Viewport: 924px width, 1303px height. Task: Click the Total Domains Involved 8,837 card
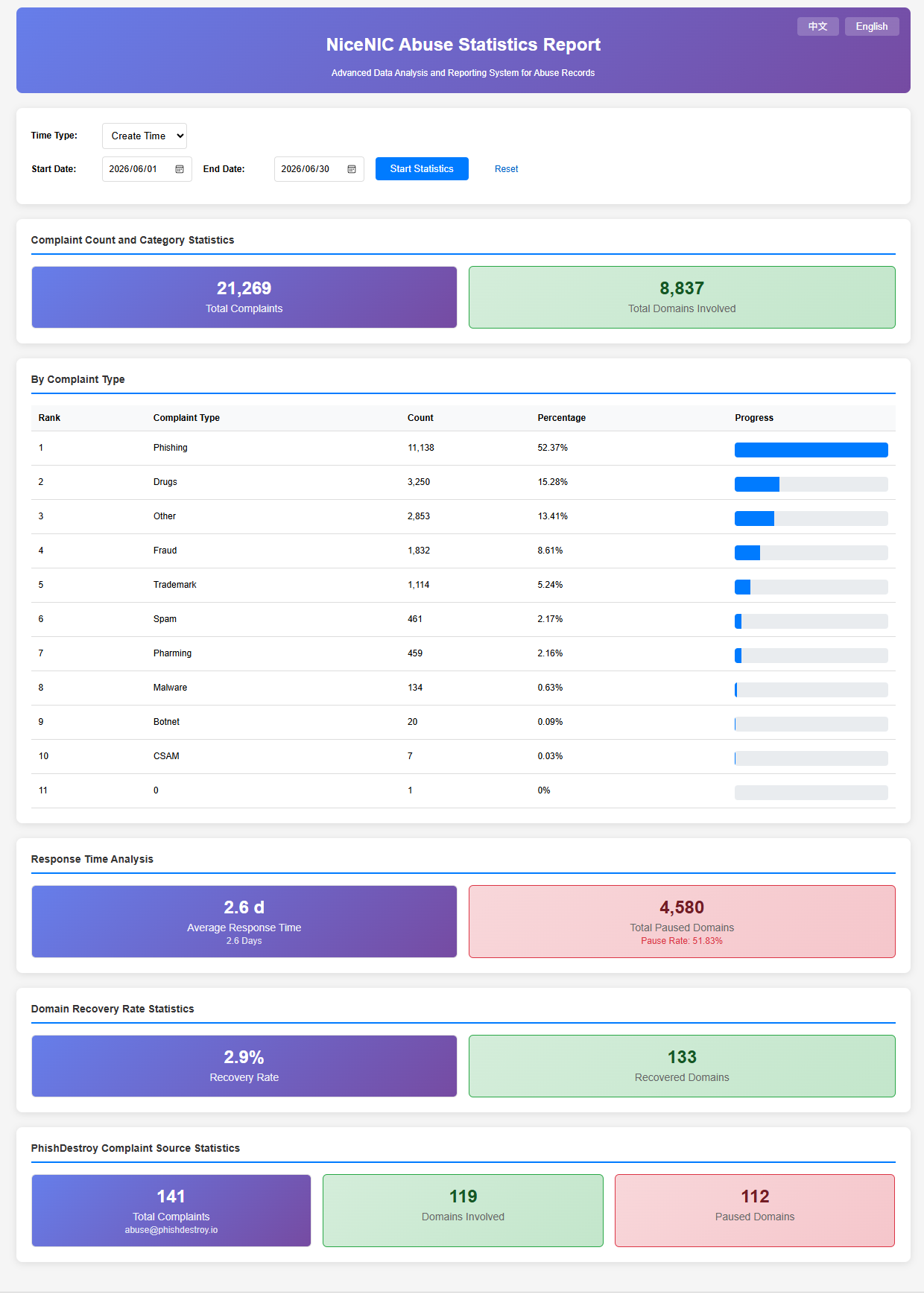tap(682, 297)
